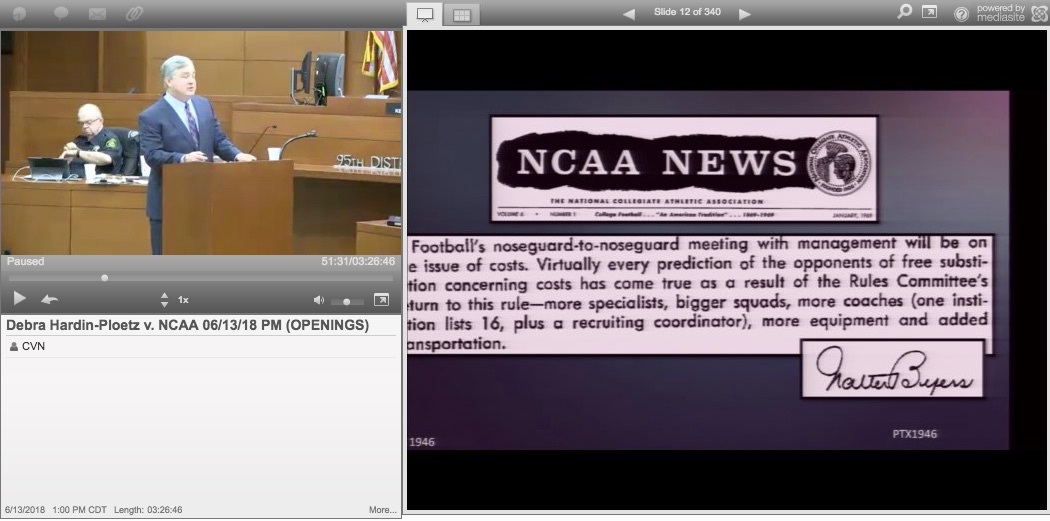1050x521 pixels.
Task: Increase playback speed with up arrow
Action: coord(164,295)
